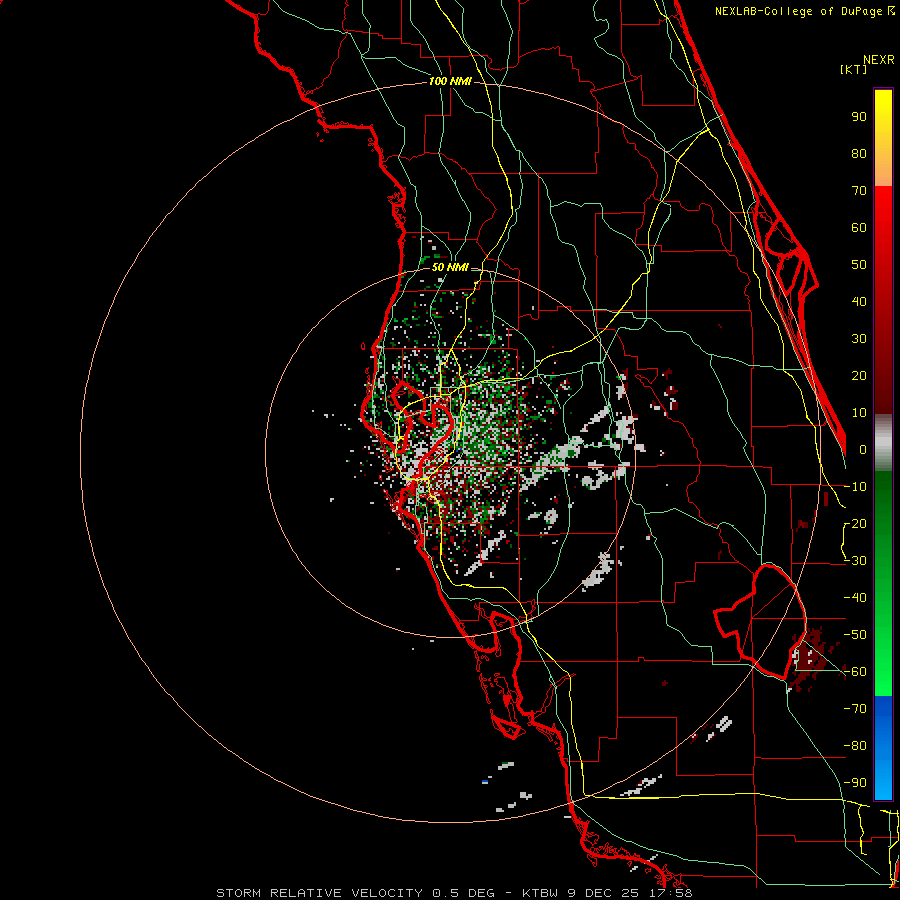Image resolution: width=900 pixels, height=900 pixels.
Task: Click the -10 knots scale label
Action: click(855, 487)
